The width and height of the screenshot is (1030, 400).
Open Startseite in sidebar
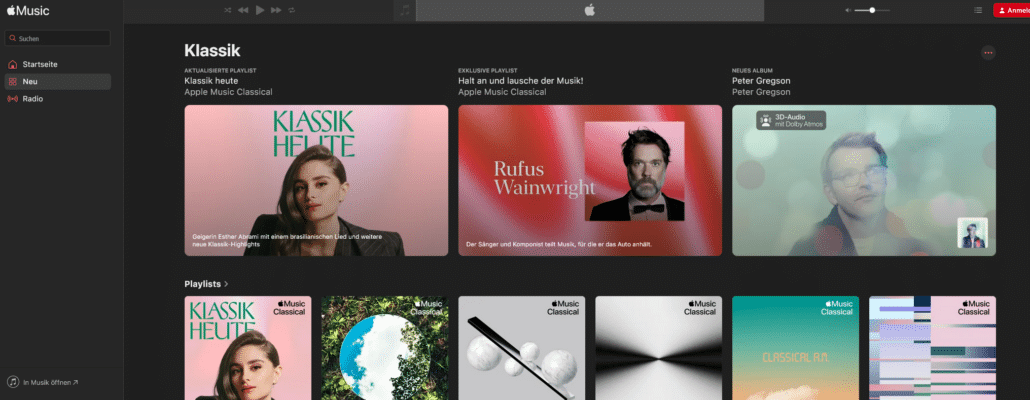57,64
